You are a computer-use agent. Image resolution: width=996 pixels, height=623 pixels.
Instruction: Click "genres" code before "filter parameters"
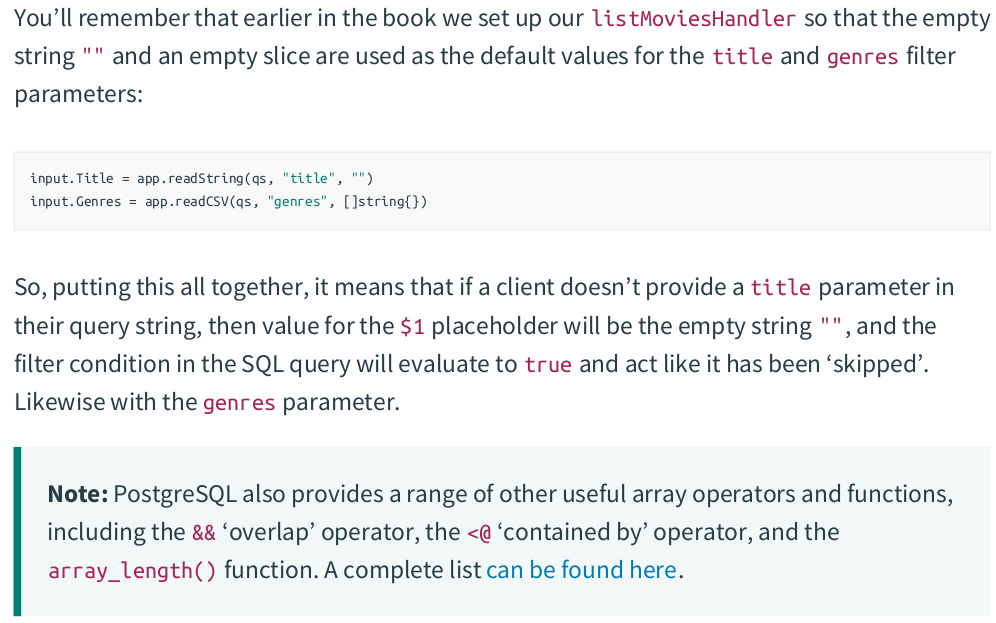[x=862, y=57]
